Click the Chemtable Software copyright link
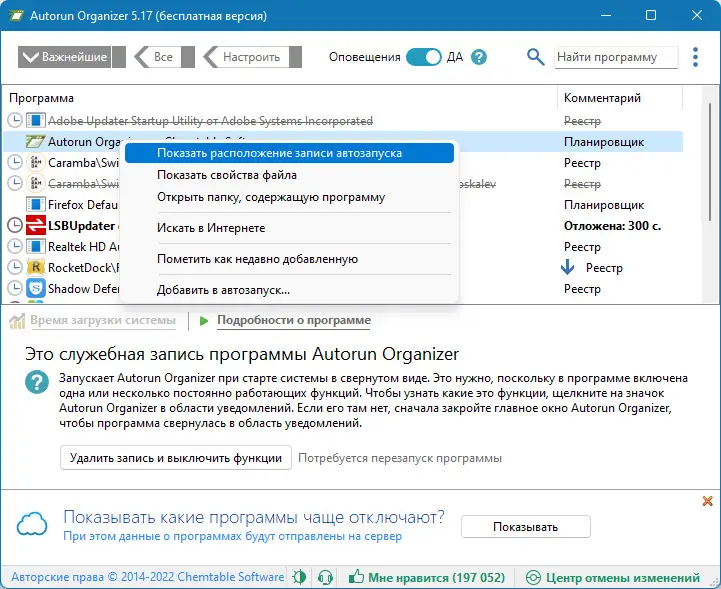The height and width of the screenshot is (589, 721). (148, 577)
